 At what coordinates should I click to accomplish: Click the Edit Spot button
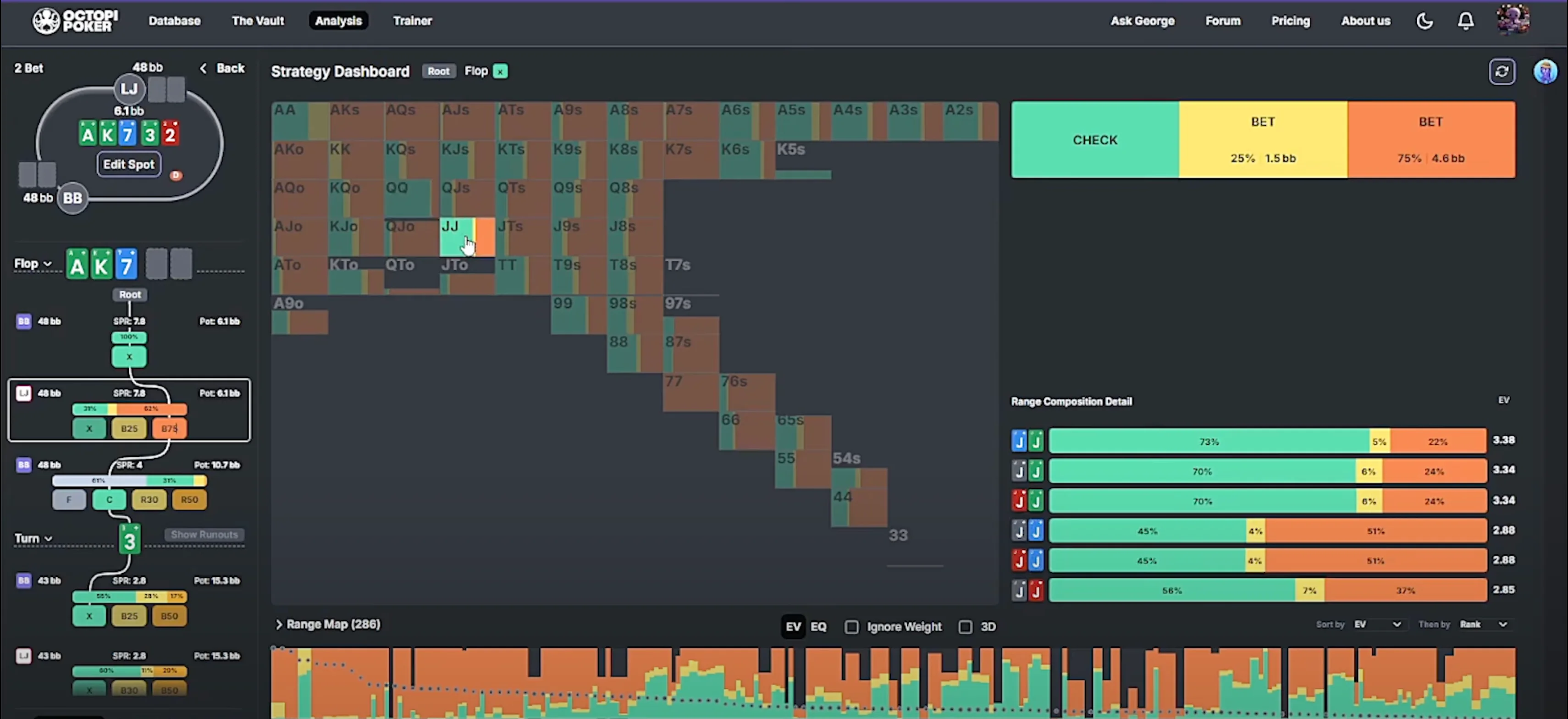(x=128, y=164)
